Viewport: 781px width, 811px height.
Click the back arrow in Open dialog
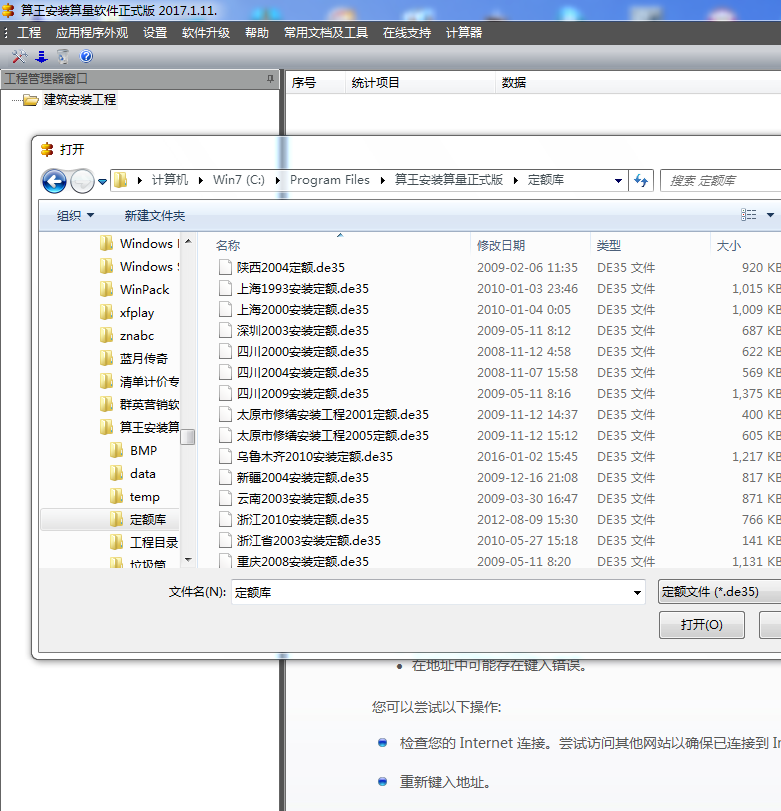click(x=54, y=181)
